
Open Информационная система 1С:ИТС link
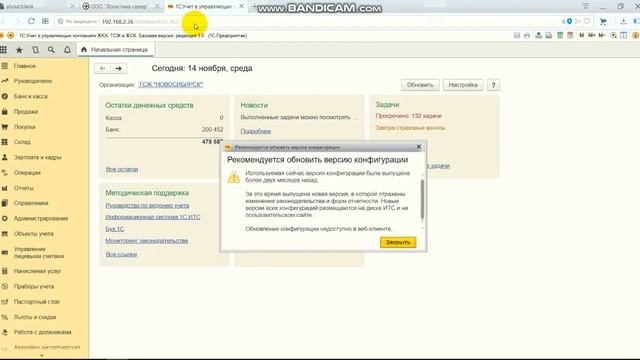pos(153,217)
